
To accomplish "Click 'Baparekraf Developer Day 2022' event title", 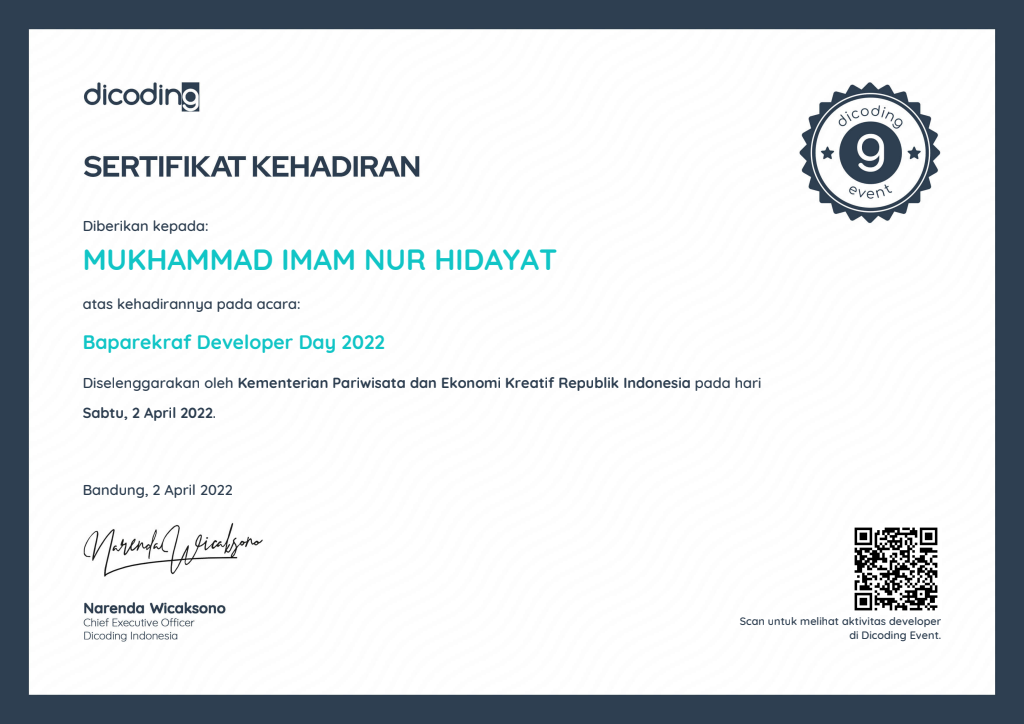I will tap(234, 342).
